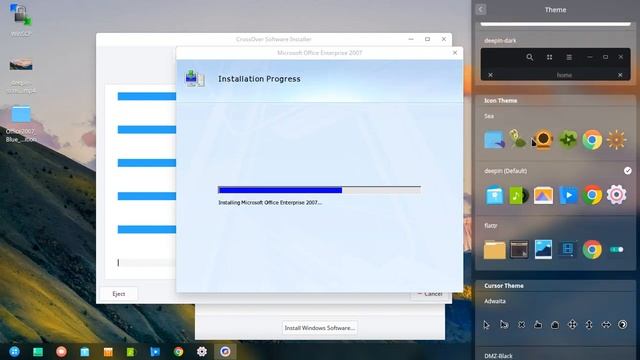Click the horizontal resize cursor in Adwaita
This screenshot has width=640, height=360.
point(606,324)
